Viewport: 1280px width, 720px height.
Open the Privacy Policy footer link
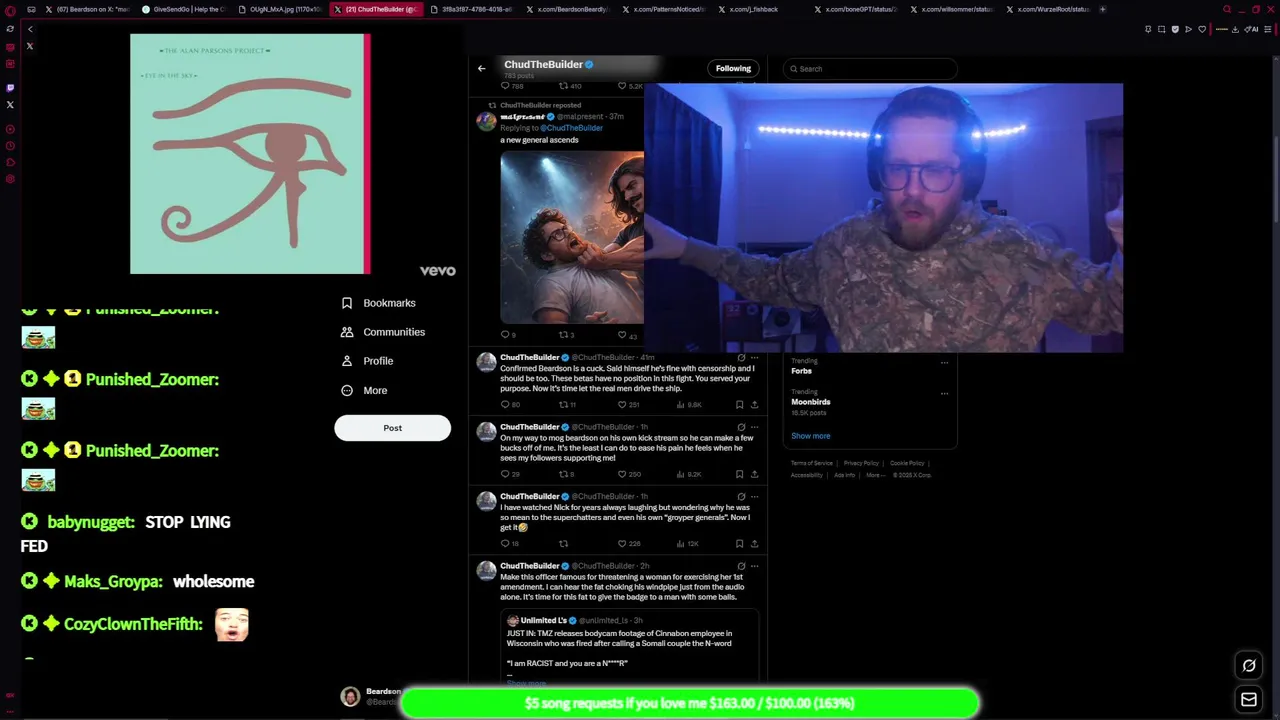[x=861, y=463]
